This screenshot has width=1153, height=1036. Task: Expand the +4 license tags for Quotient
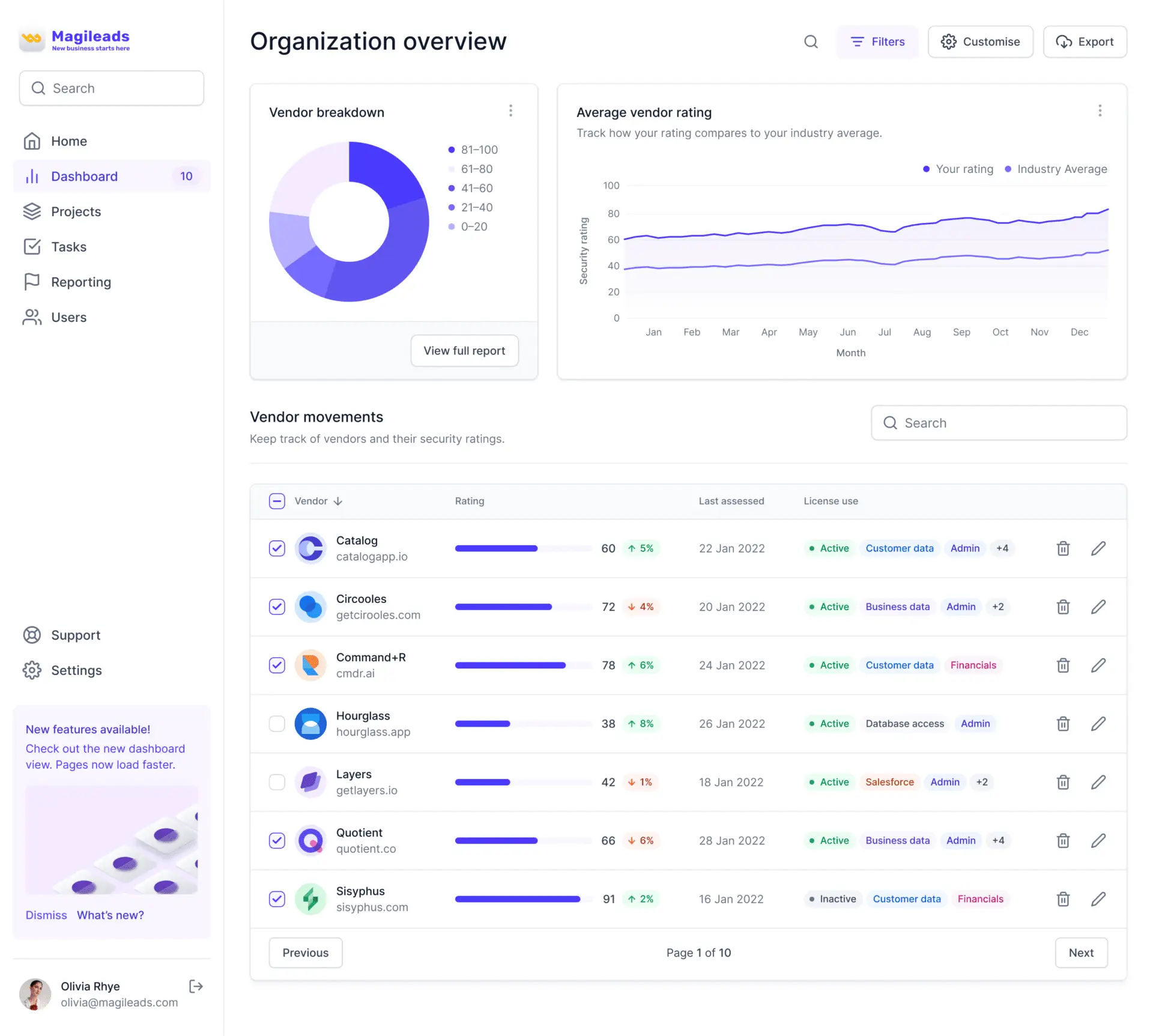(x=998, y=841)
